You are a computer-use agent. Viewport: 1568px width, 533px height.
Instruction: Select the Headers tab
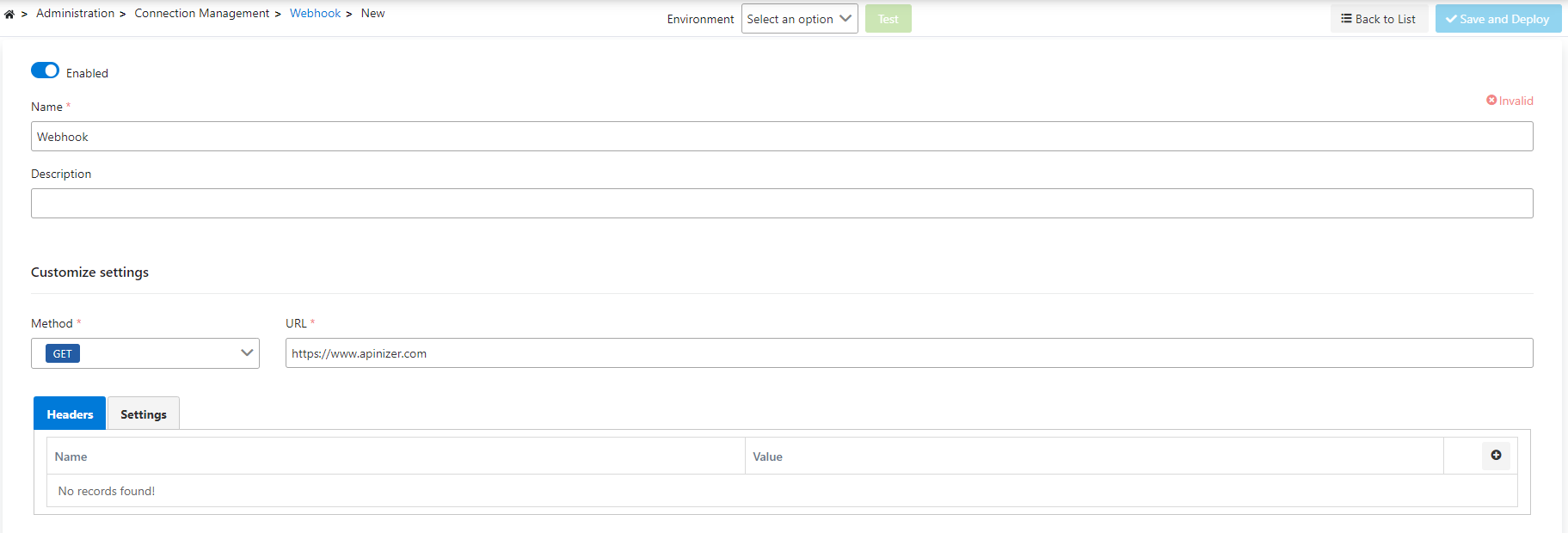click(x=70, y=414)
